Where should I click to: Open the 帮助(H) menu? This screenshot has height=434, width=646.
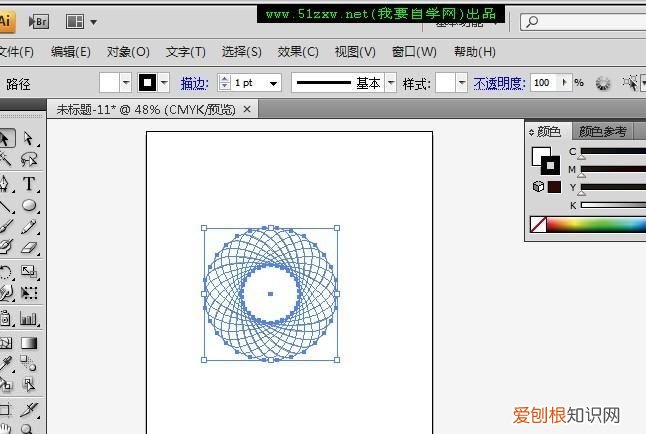[475, 52]
